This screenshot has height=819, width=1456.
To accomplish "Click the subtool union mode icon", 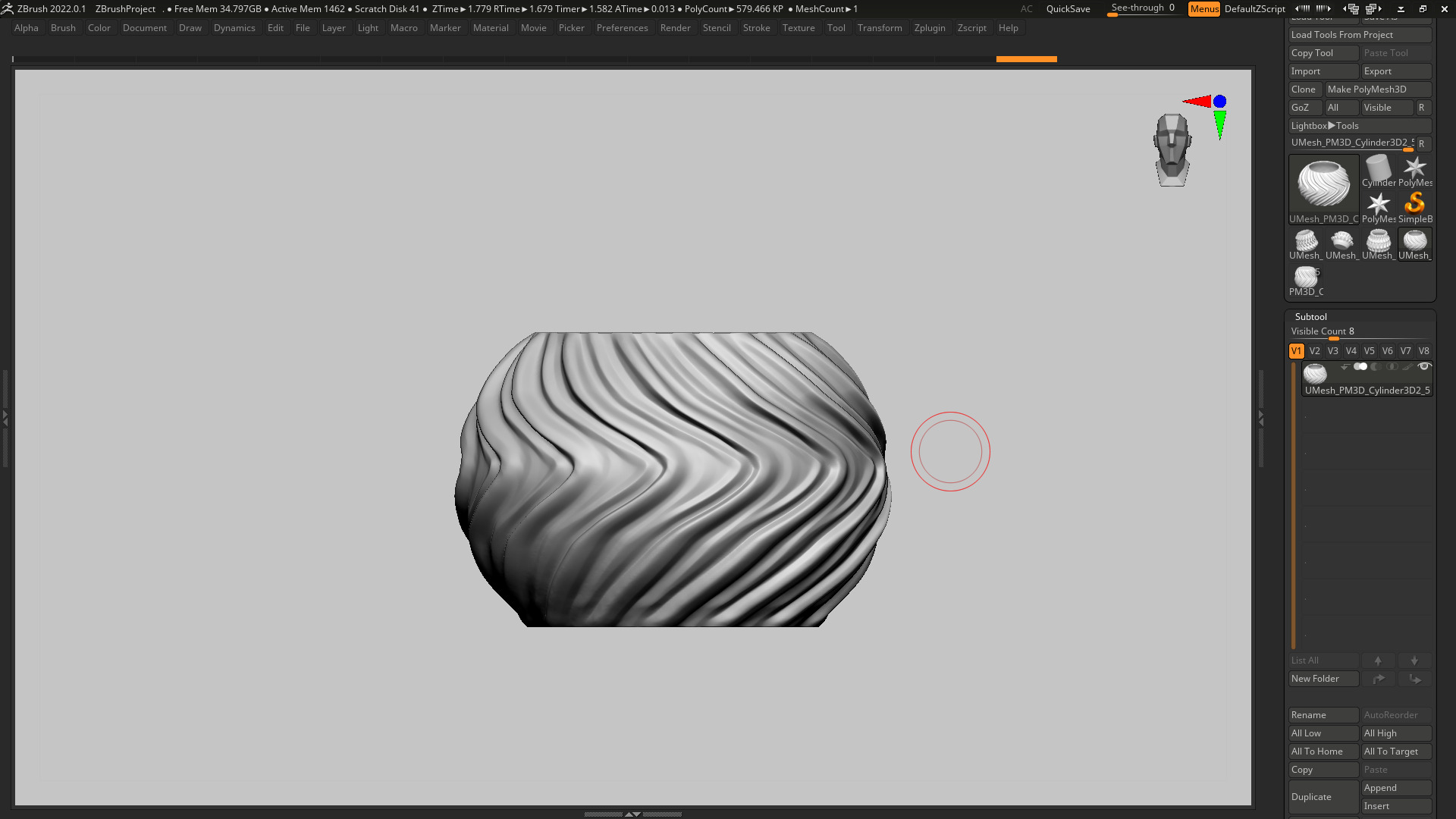I will (x=1360, y=367).
